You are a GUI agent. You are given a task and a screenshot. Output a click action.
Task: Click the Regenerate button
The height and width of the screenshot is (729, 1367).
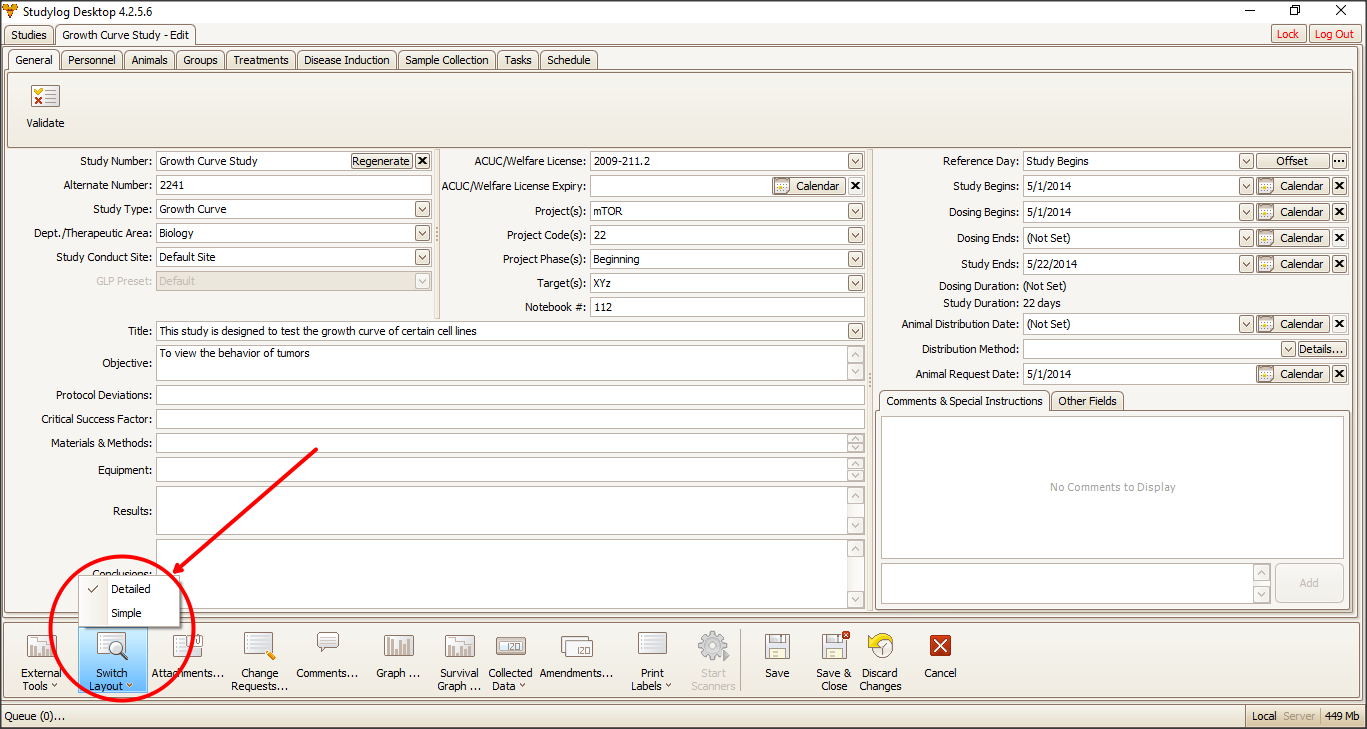coord(382,161)
